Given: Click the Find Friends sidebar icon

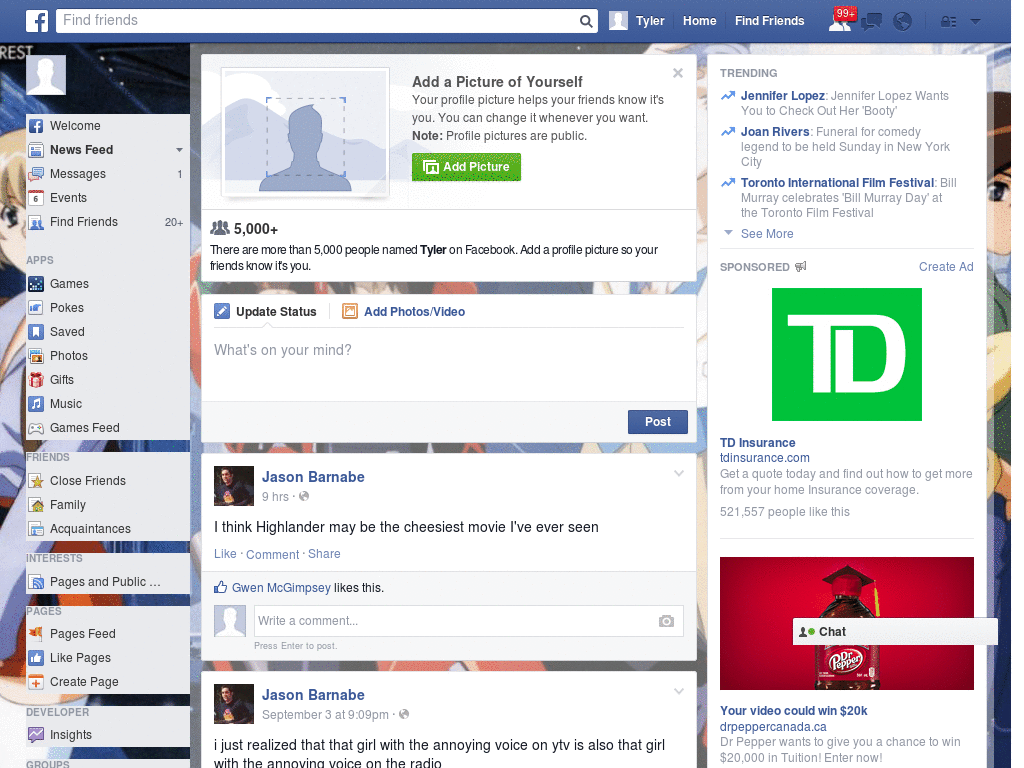Looking at the screenshot, I should coord(36,223).
